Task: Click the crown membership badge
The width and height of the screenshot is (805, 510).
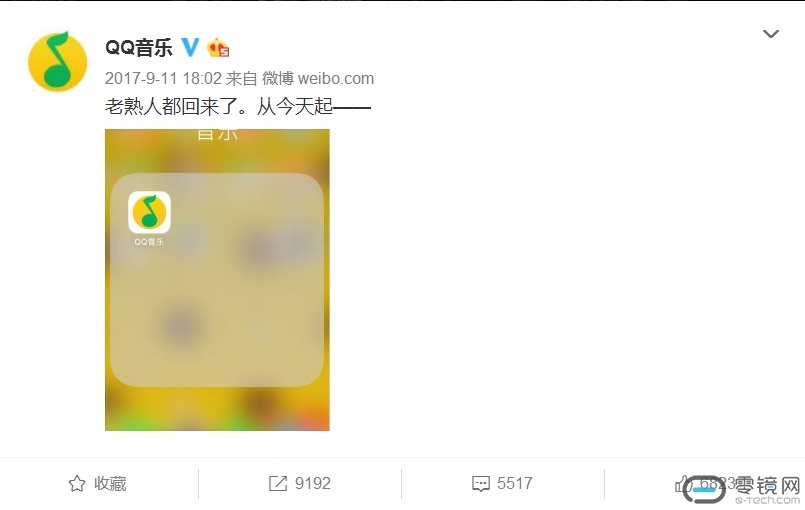Action: pos(218,48)
